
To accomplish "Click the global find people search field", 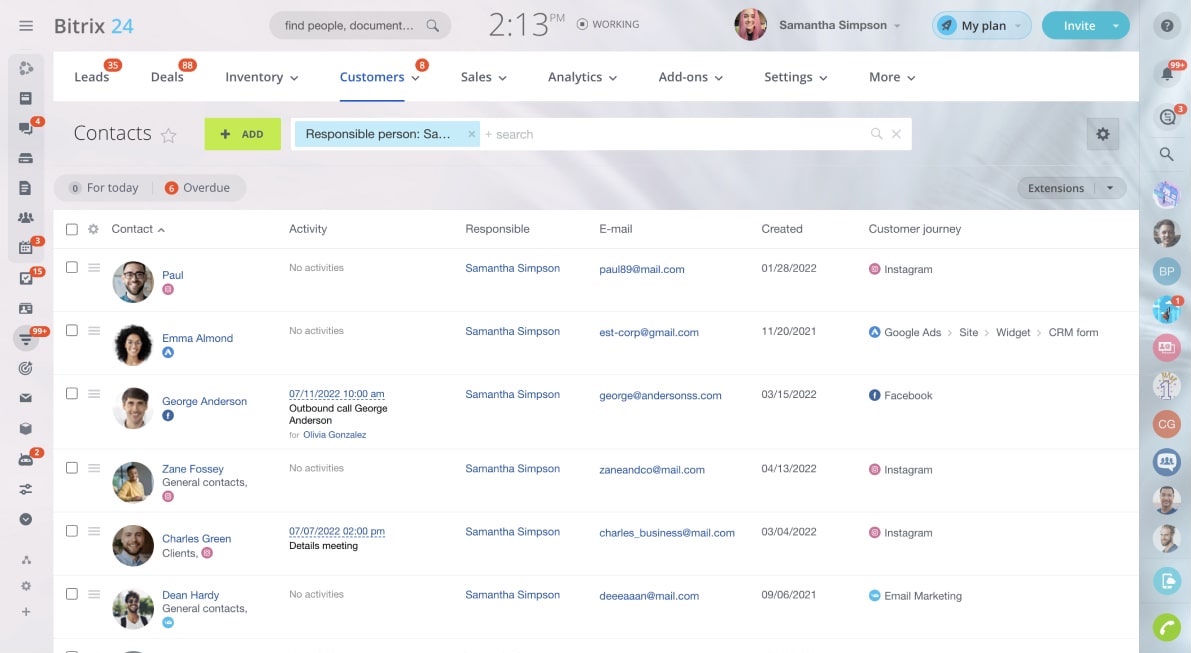I will pyautogui.click(x=350, y=26).
